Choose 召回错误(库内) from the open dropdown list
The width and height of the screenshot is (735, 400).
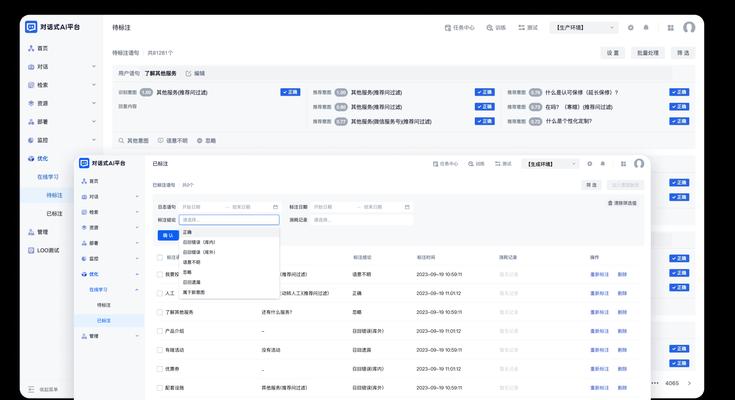[x=229, y=242]
